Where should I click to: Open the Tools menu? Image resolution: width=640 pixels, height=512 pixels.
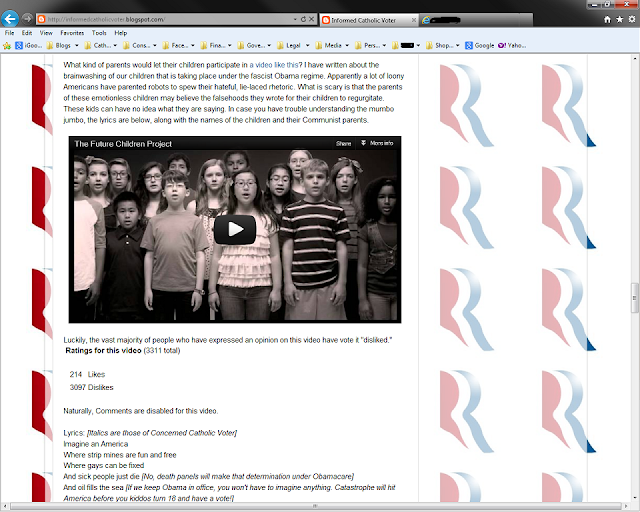(x=99, y=33)
